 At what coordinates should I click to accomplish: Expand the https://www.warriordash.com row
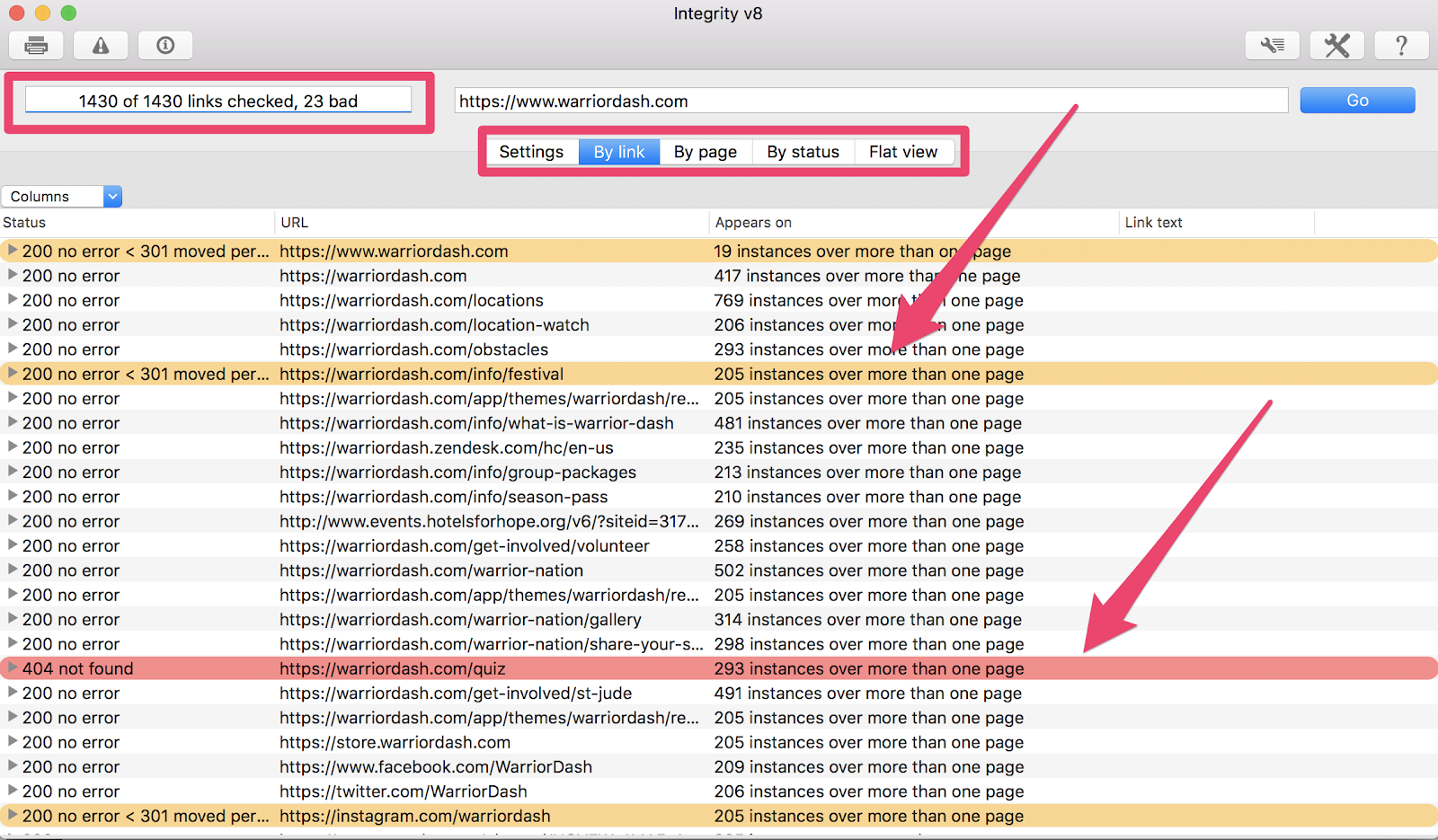coord(13,251)
